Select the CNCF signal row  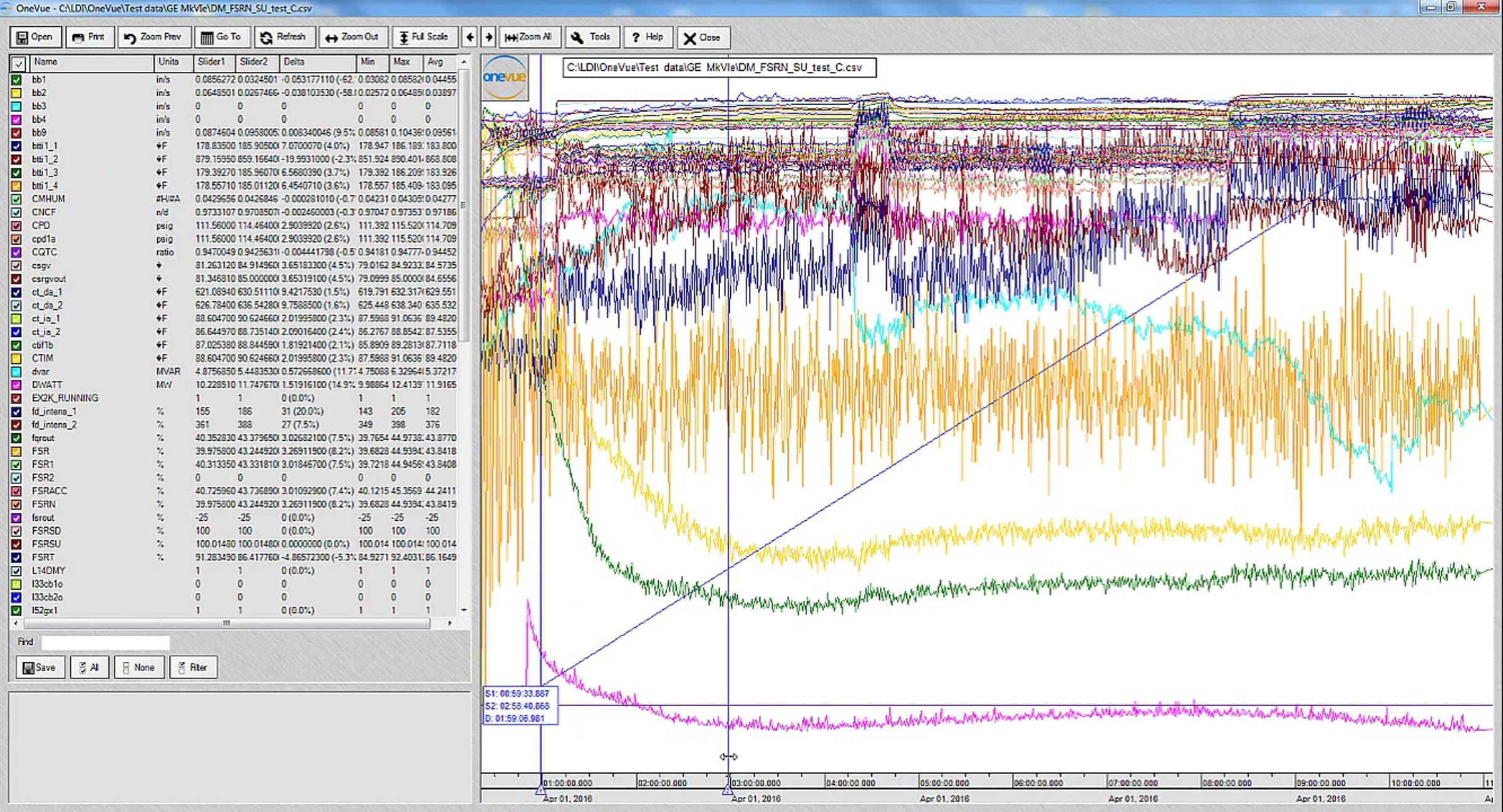pos(234,213)
